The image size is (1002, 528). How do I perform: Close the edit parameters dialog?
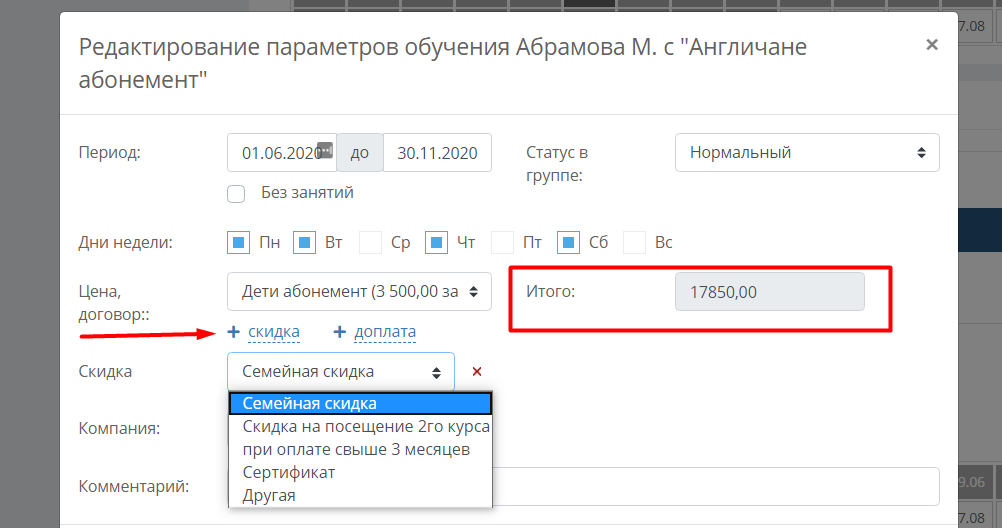click(x=932, y=45)
